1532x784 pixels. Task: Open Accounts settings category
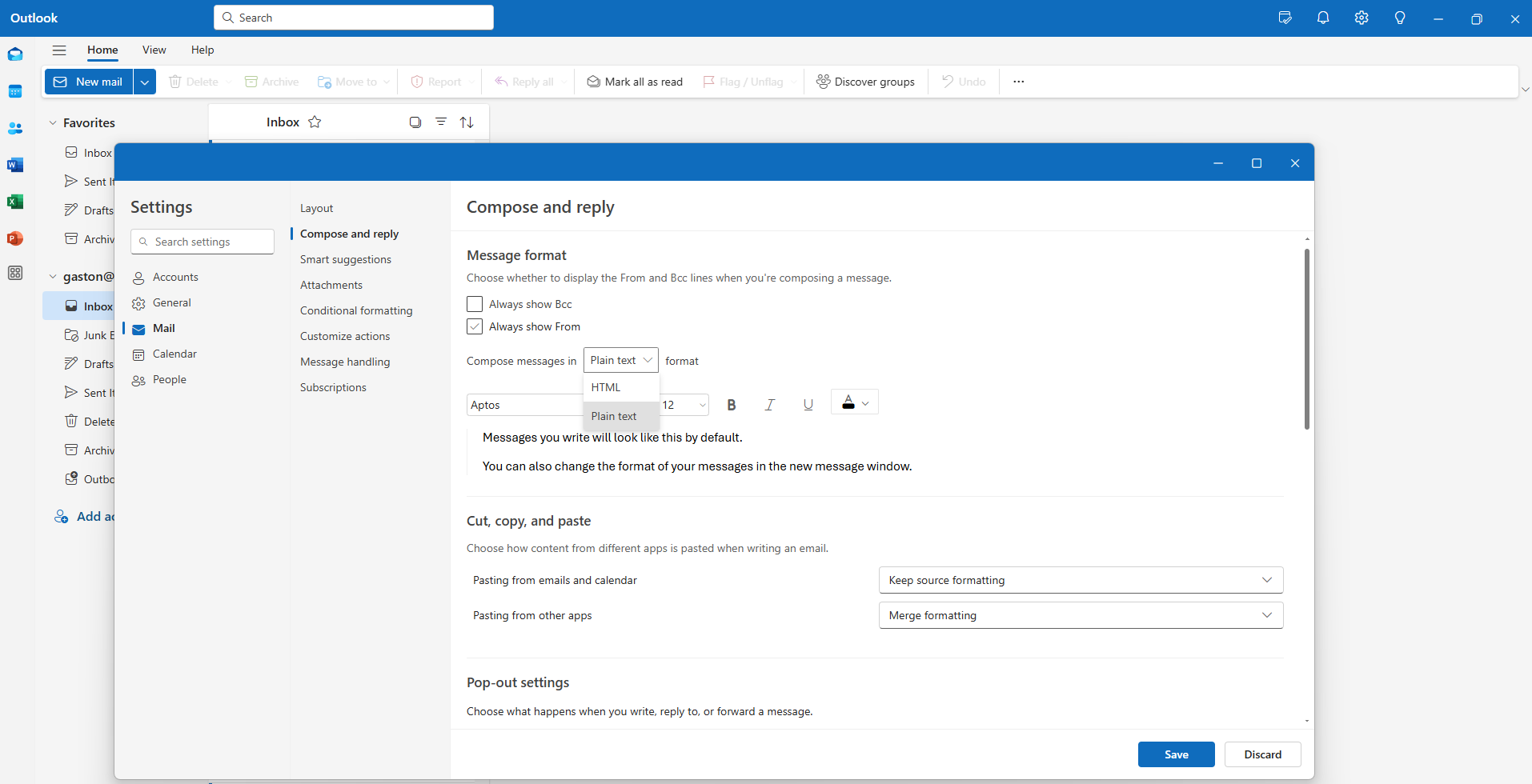point(175,277)
